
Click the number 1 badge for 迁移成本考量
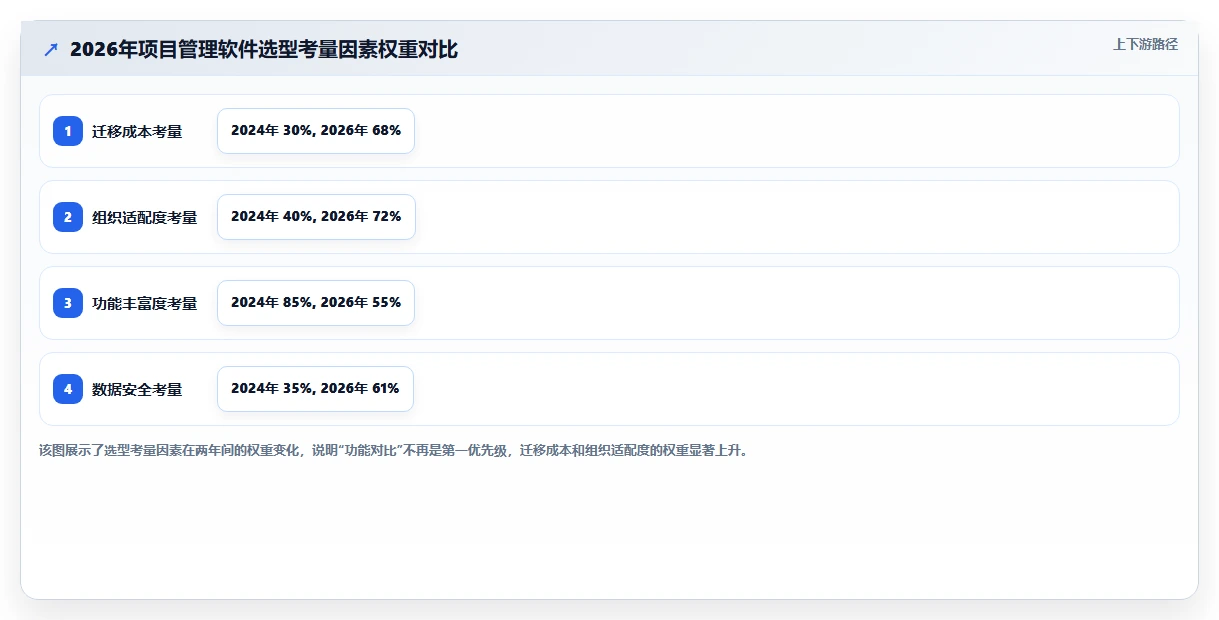tap(68, 131)
